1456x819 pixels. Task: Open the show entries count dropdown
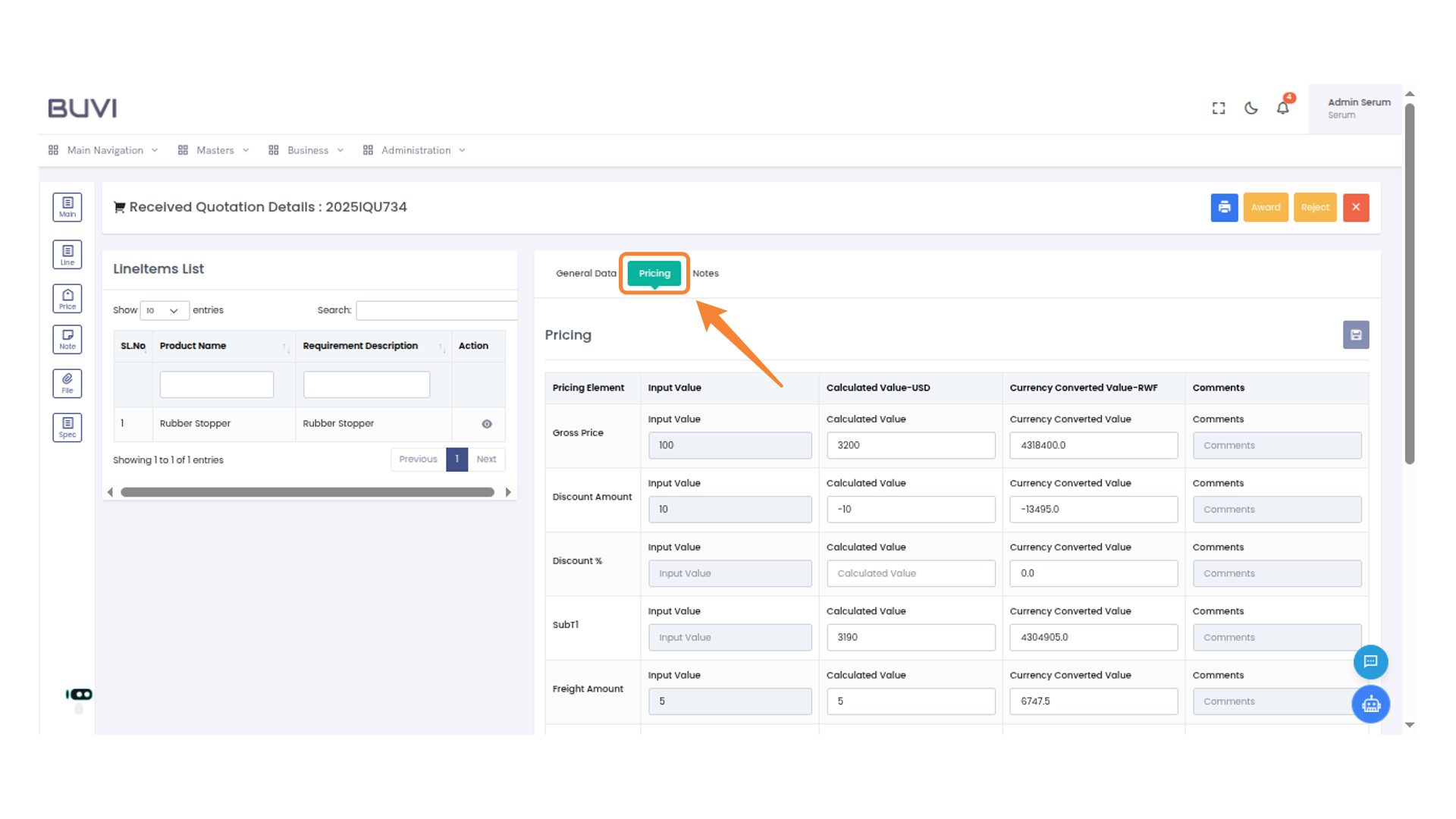[164, 310]
